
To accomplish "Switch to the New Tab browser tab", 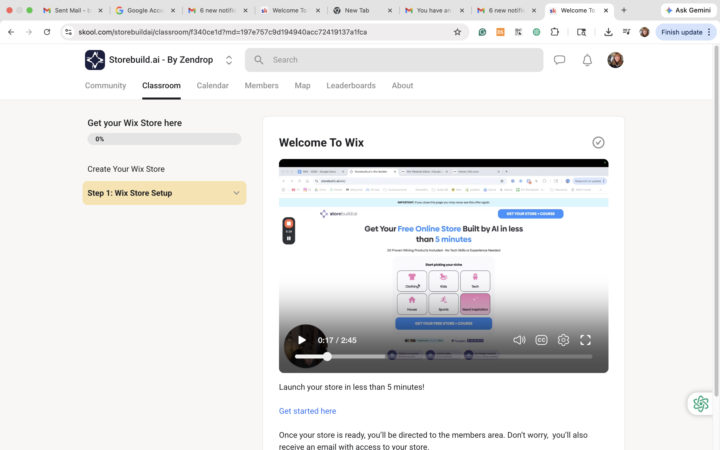I will tap(363, 10).
